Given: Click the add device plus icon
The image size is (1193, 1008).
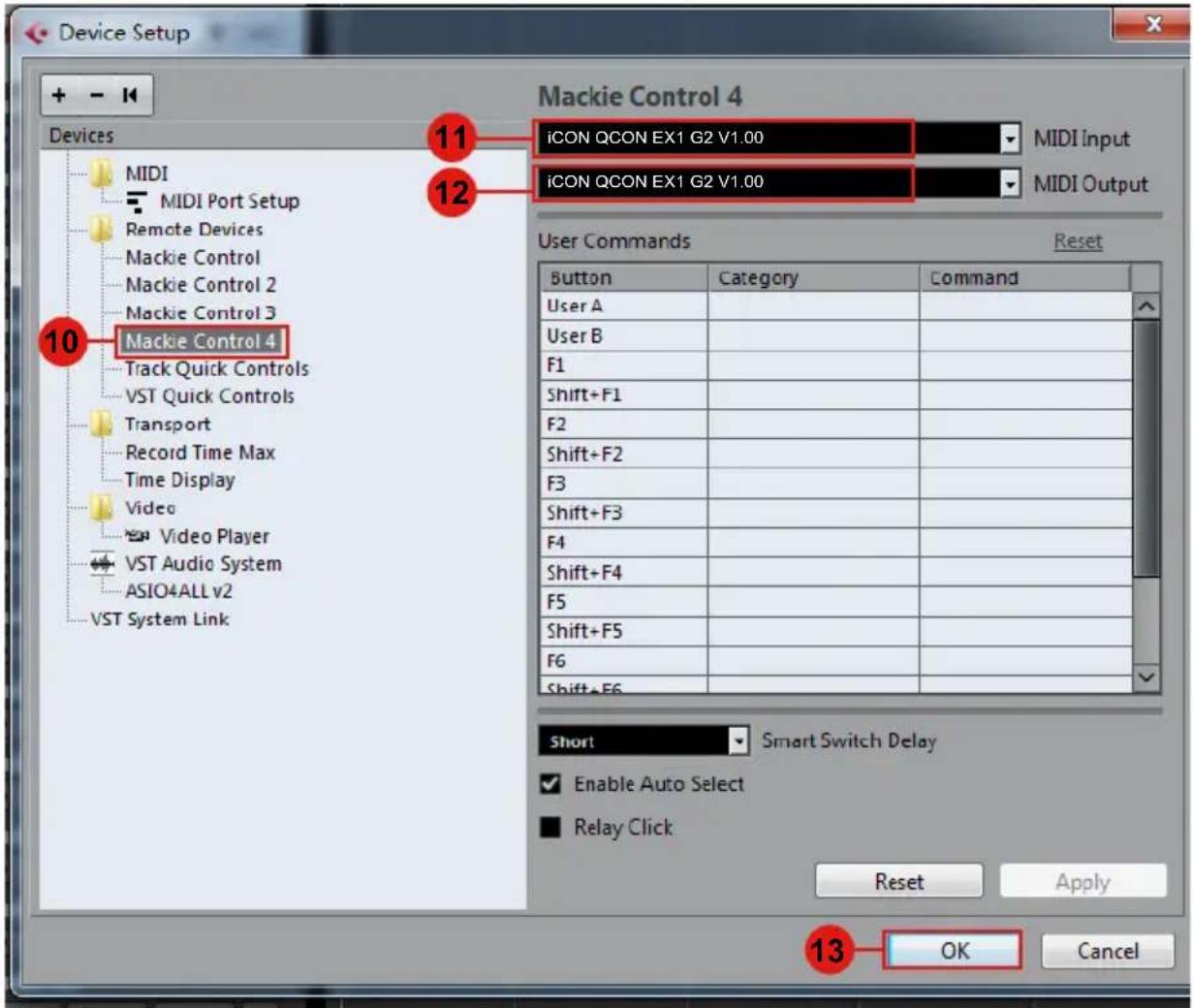Looking at the screenshot, I should pos(59,95).
